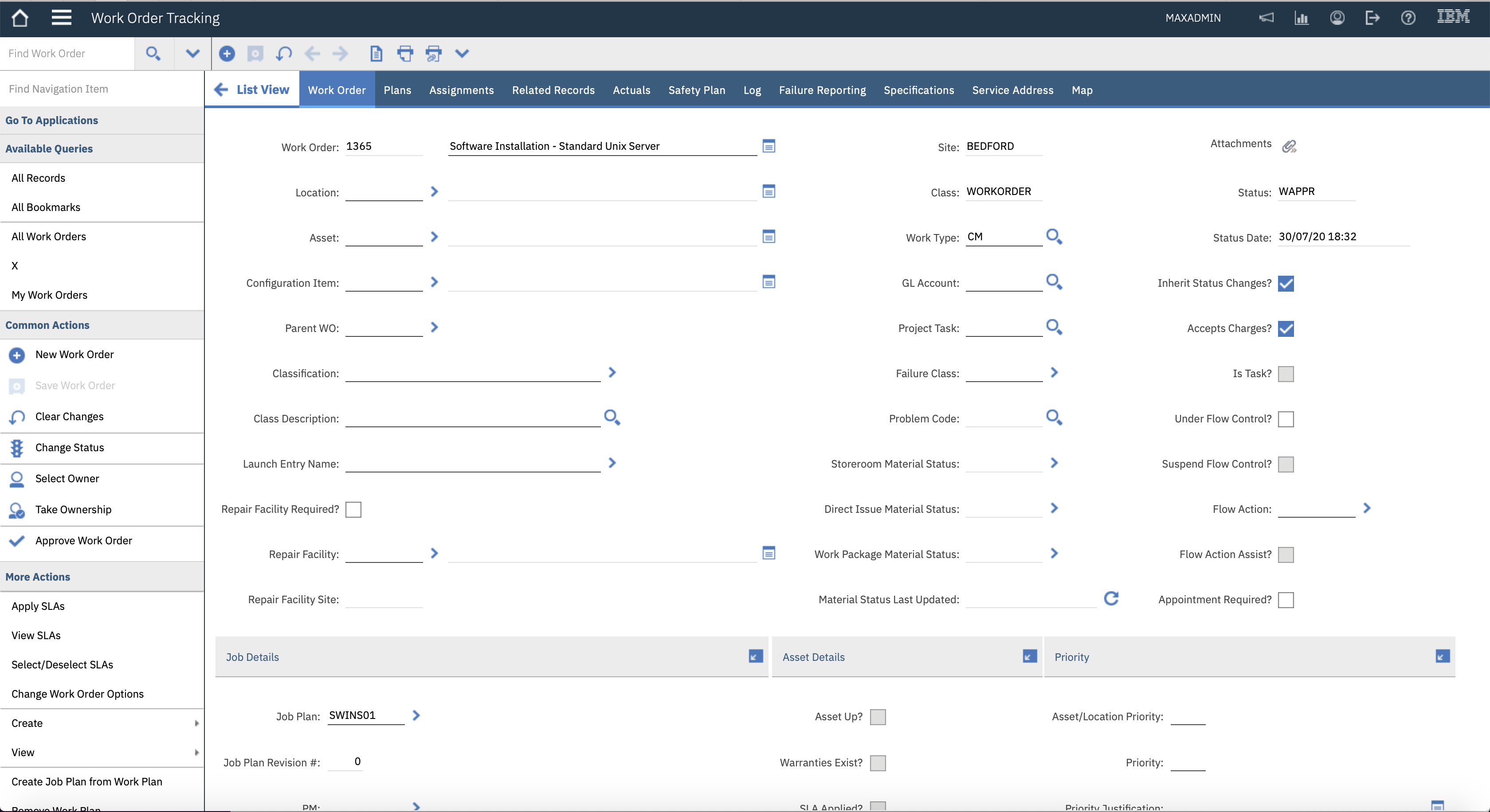Click the Clear Changes undo toolbar icon
1490x812 pixels.
[x=283, y=54]
